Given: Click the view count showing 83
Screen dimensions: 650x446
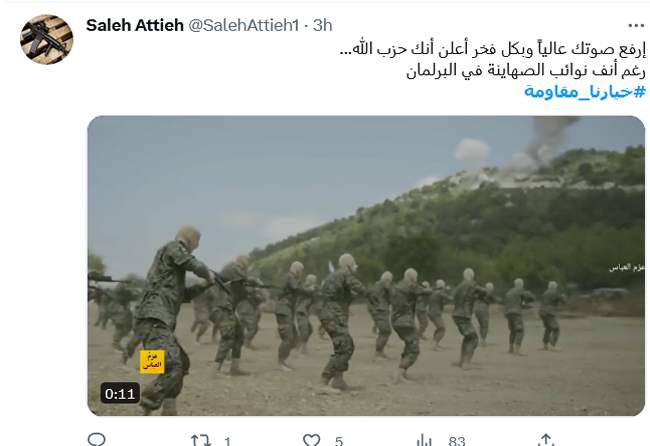Looking at the screenshot, I should pyautogui.click(x=456, y=441).
